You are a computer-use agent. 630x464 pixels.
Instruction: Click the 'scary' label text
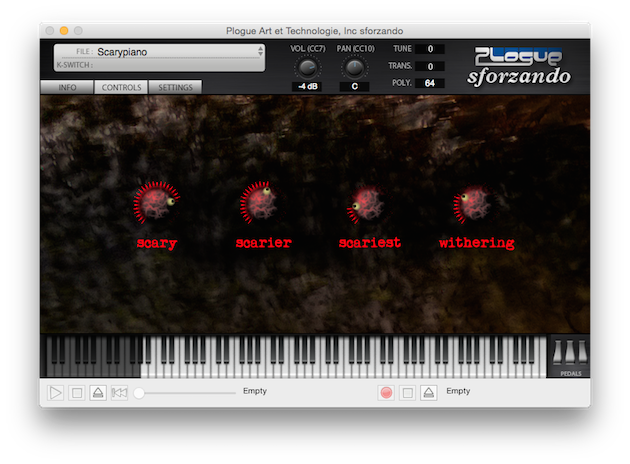click(x=157, y=243)
